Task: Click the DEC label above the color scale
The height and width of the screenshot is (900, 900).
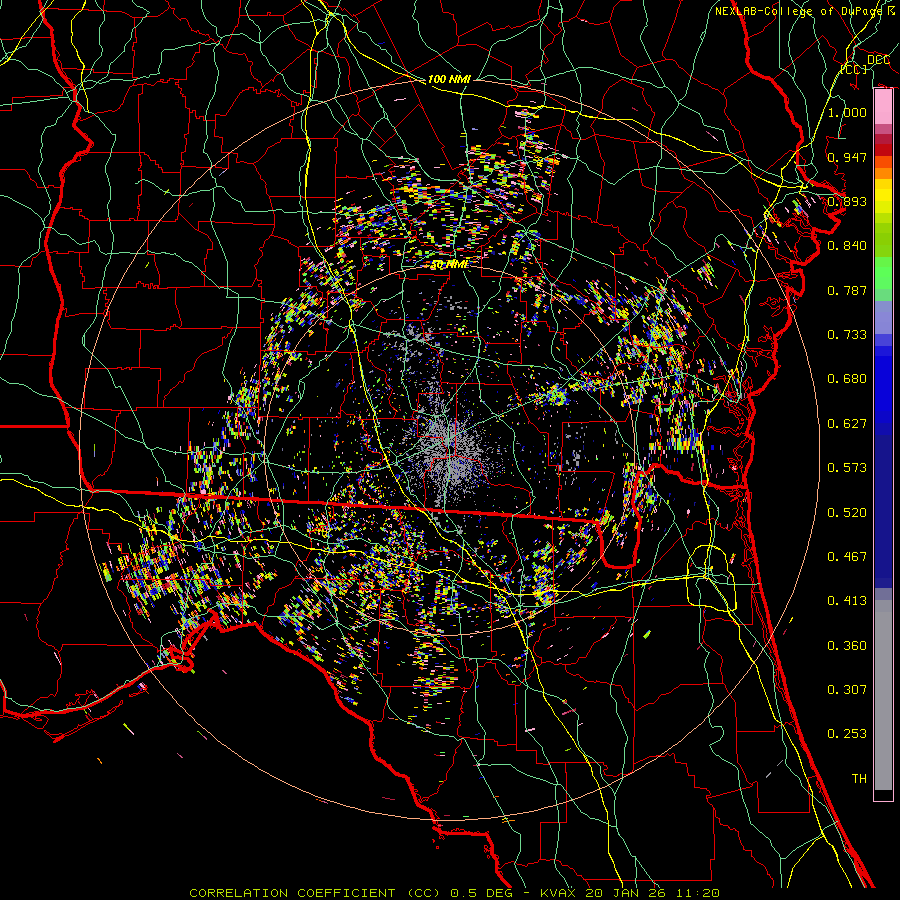Action: point(878,60)
